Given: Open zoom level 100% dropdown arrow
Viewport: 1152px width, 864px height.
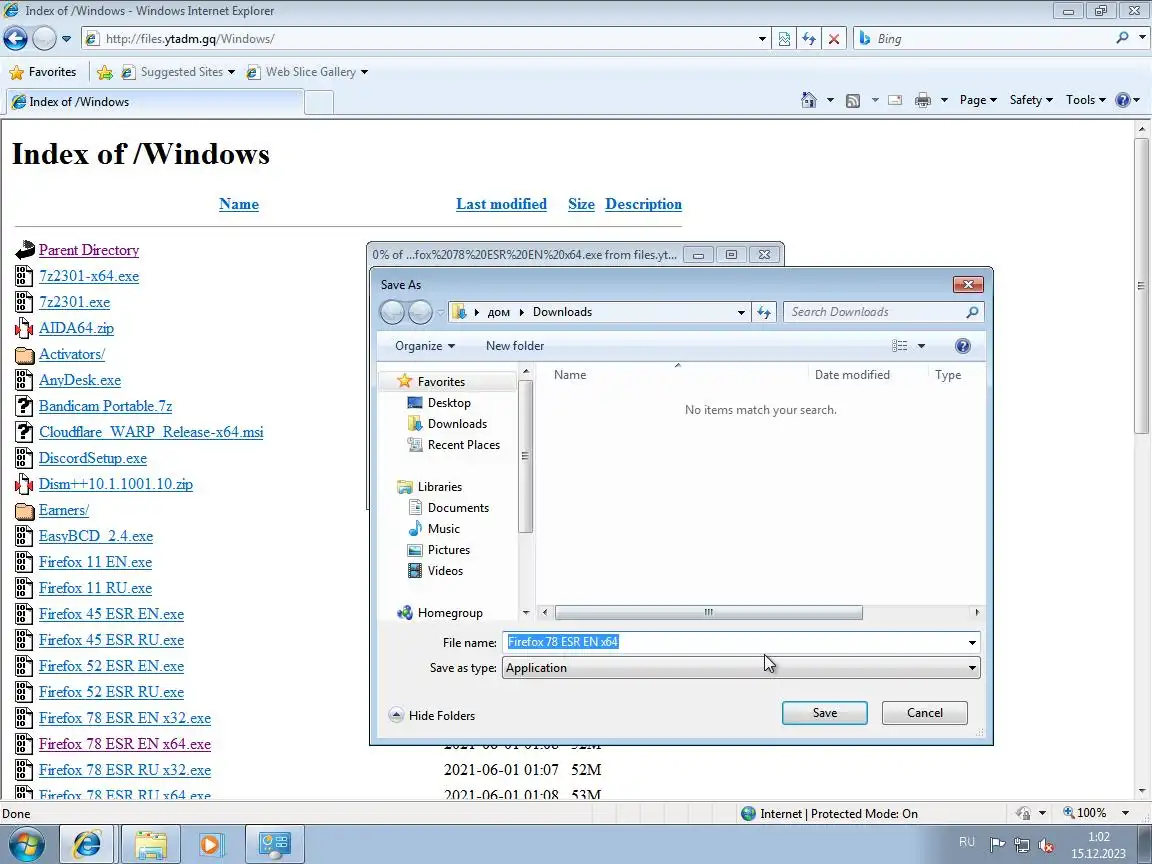Looking at the screenshot, I should point(1125,813).
